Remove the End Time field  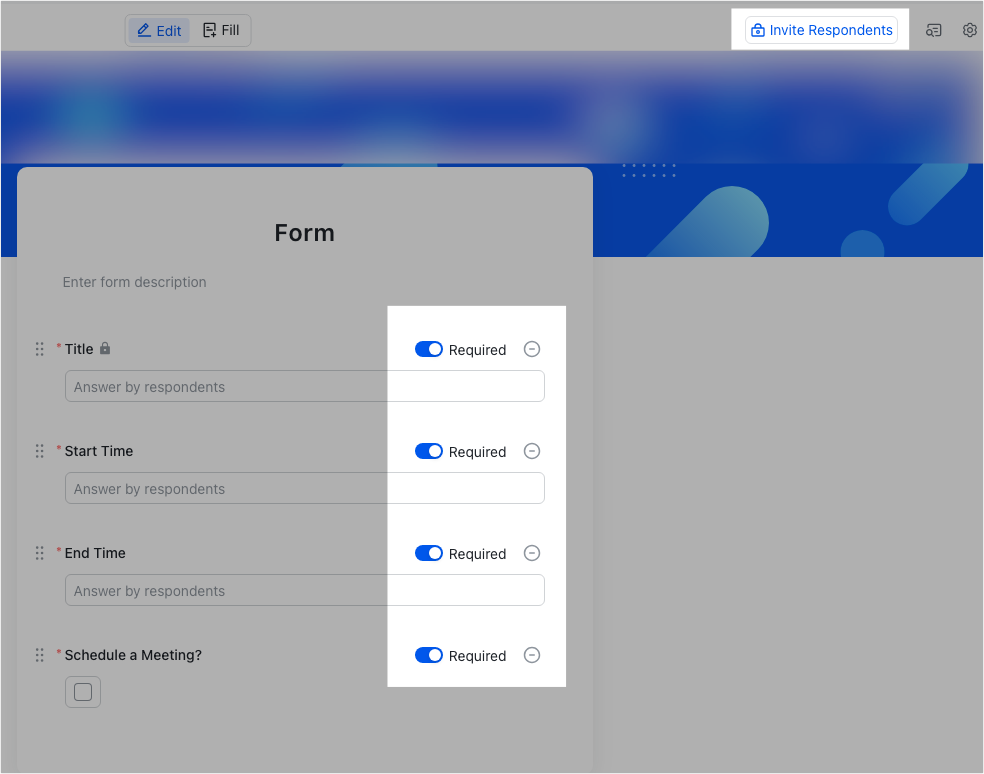click(x=532, y=553)
